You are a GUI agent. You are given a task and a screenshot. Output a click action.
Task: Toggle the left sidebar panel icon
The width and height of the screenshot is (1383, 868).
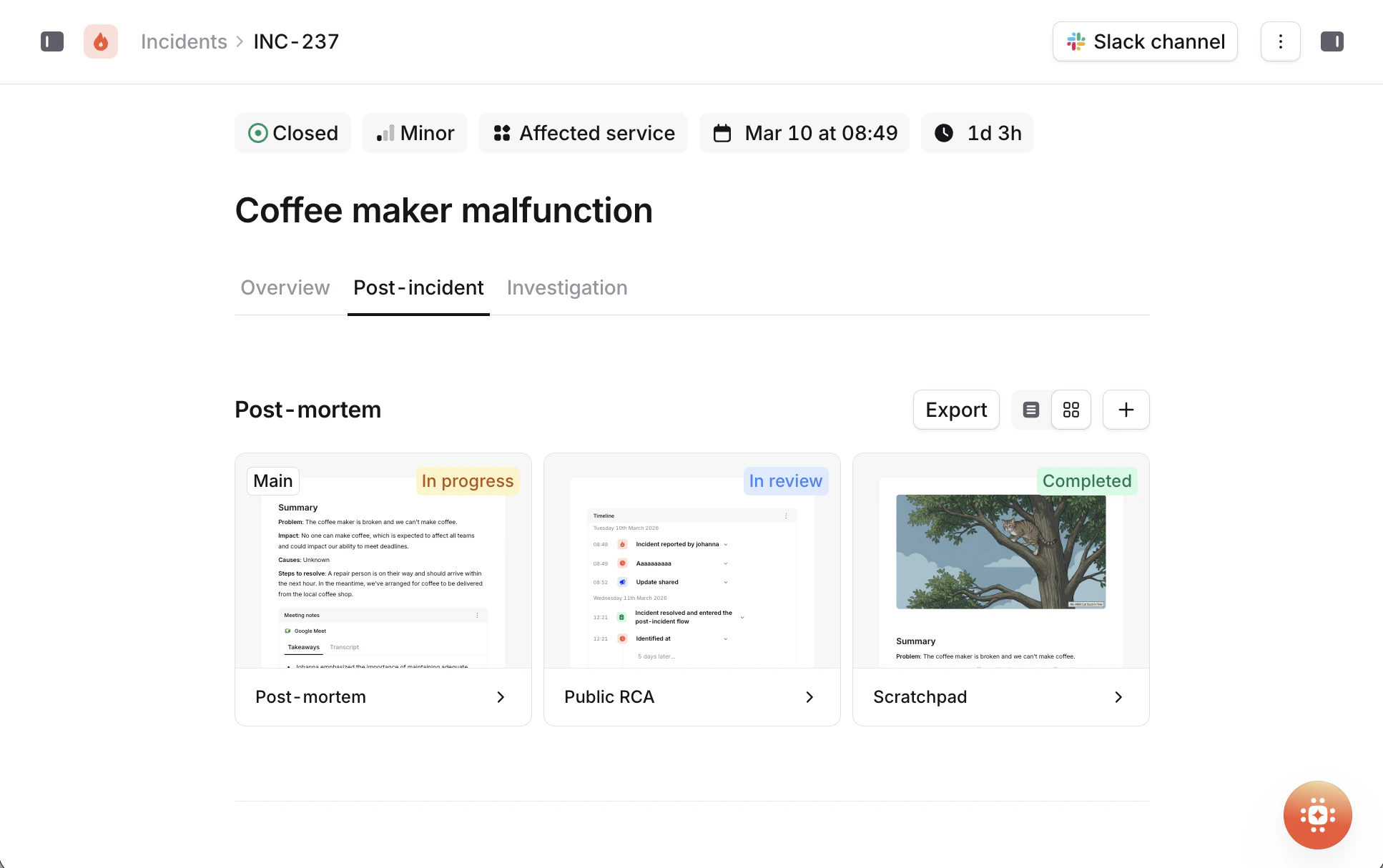coord(52,41)
